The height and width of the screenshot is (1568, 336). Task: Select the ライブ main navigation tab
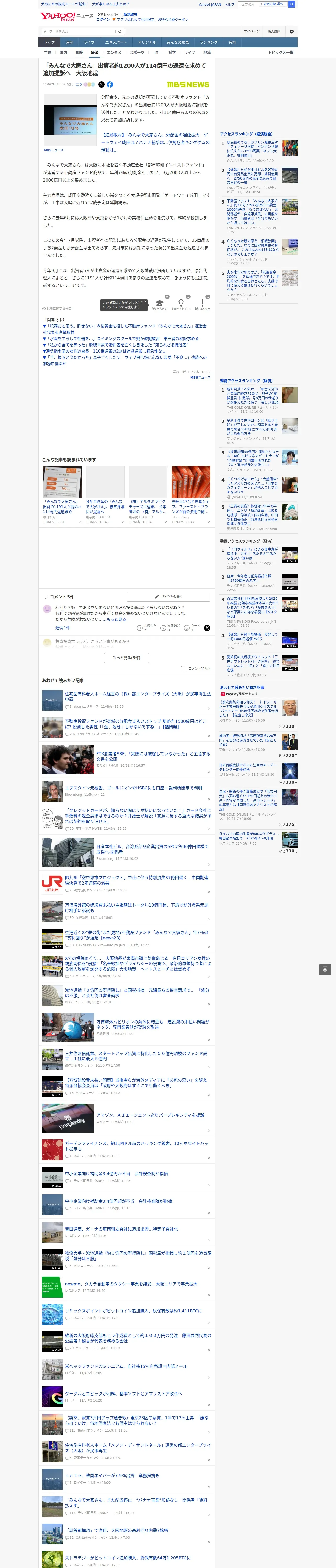tap(89, 43)
